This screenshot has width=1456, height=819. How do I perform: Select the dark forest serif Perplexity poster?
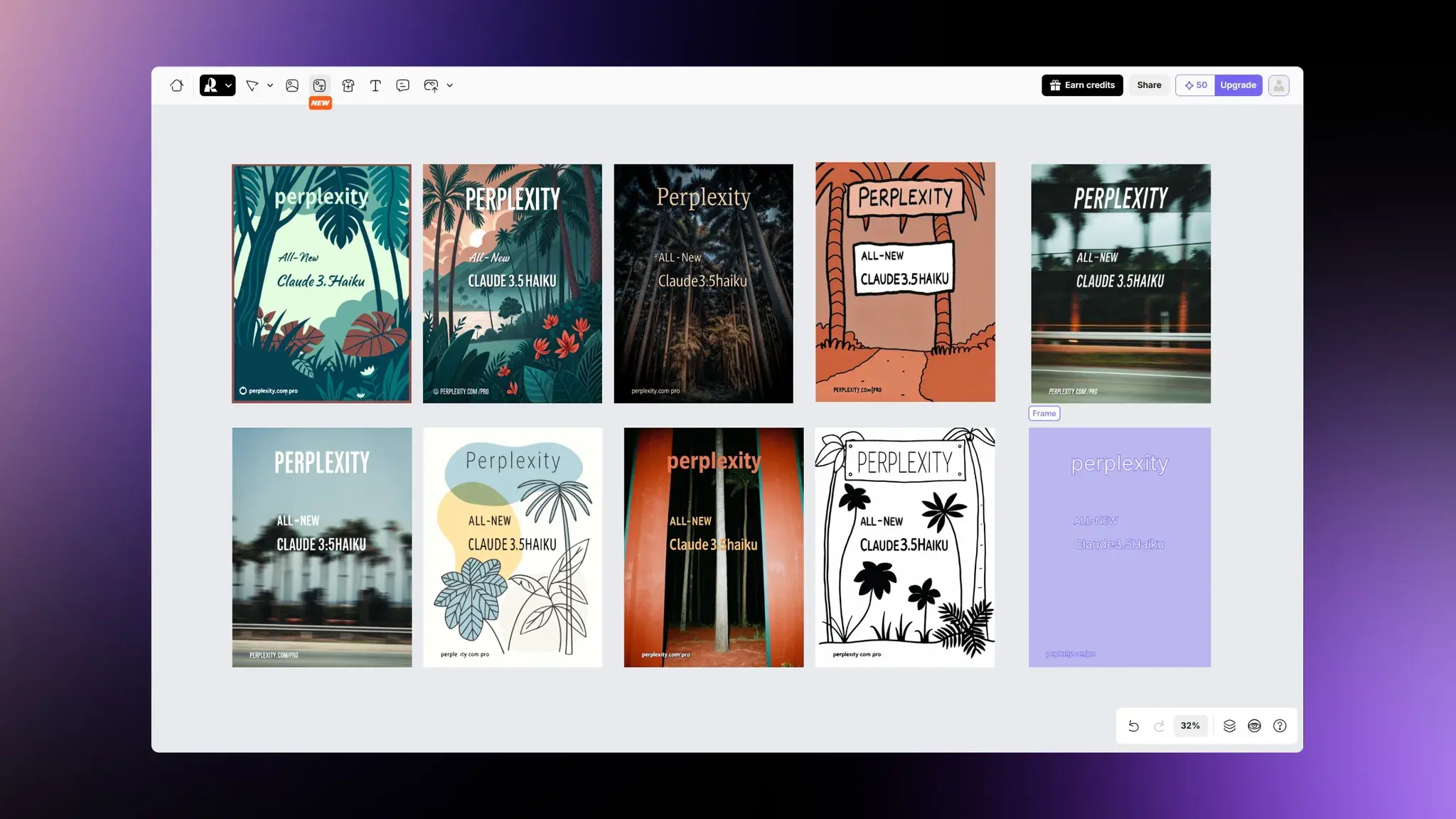tap(704, 284)
